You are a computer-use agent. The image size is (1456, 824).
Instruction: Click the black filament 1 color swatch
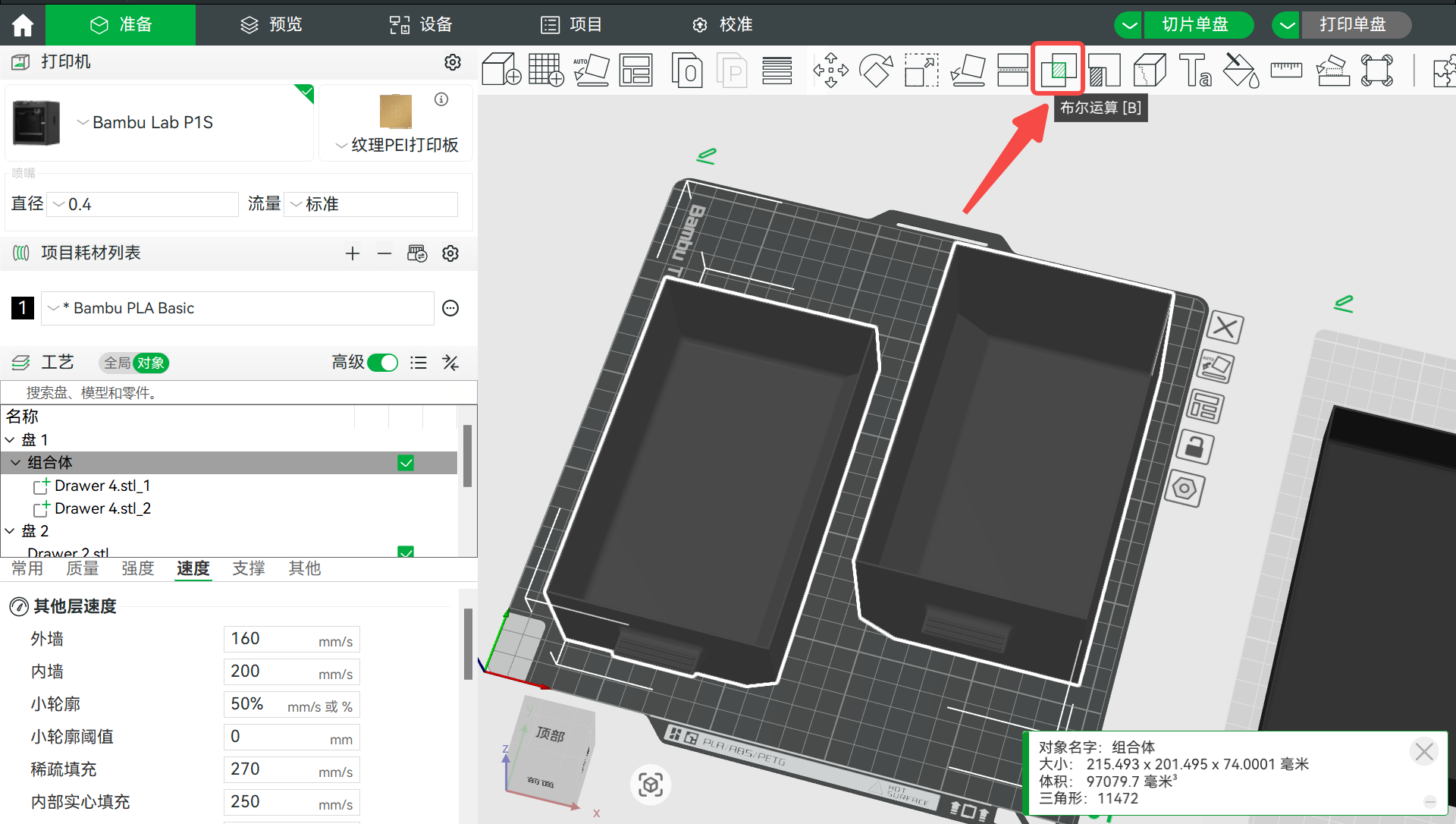(23, 308)
